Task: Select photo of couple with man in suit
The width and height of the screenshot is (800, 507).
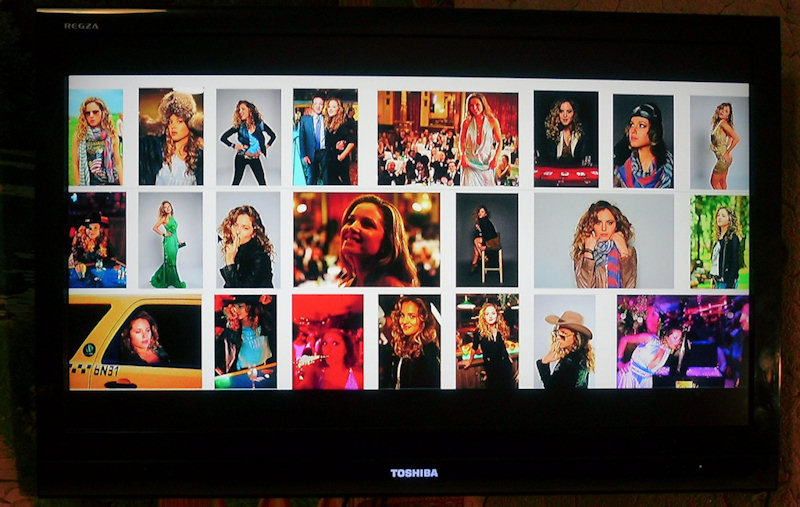Action: [x=326, y=137]
